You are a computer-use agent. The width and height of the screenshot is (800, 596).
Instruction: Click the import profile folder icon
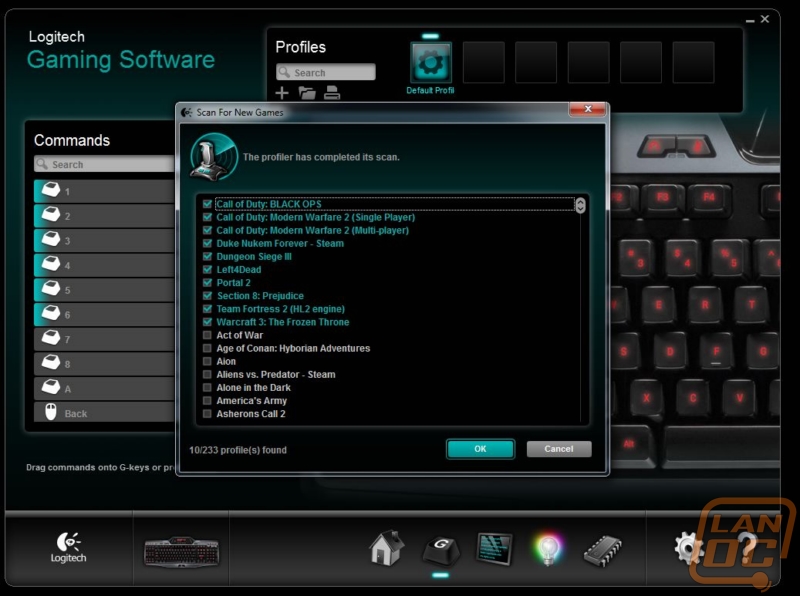(307, 93)
